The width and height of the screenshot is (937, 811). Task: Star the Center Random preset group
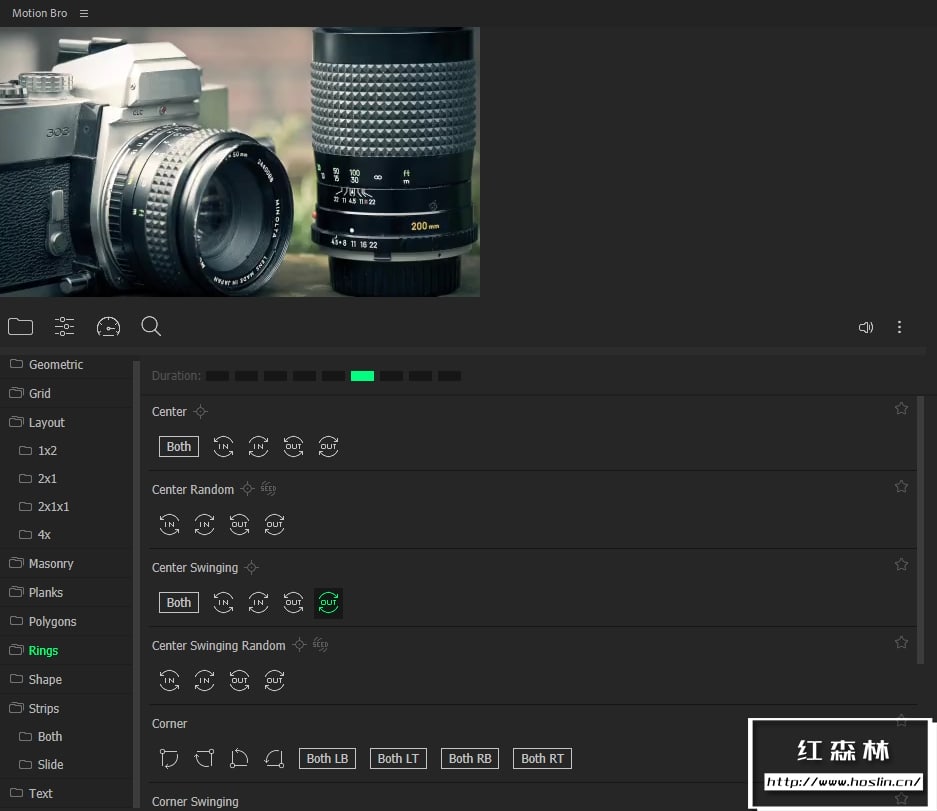pyautogui.click(x=901, y=486)
